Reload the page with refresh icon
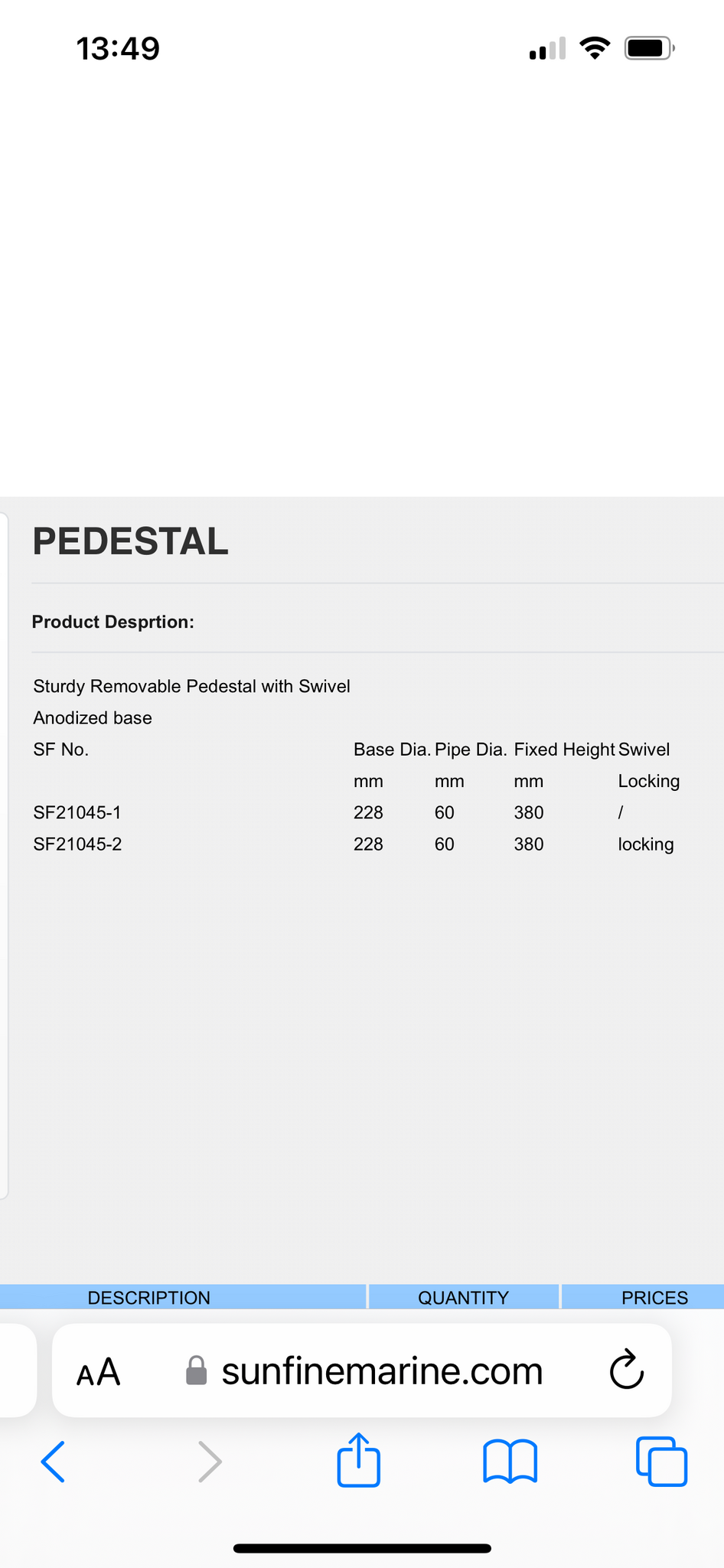 tap(627, 1370)
